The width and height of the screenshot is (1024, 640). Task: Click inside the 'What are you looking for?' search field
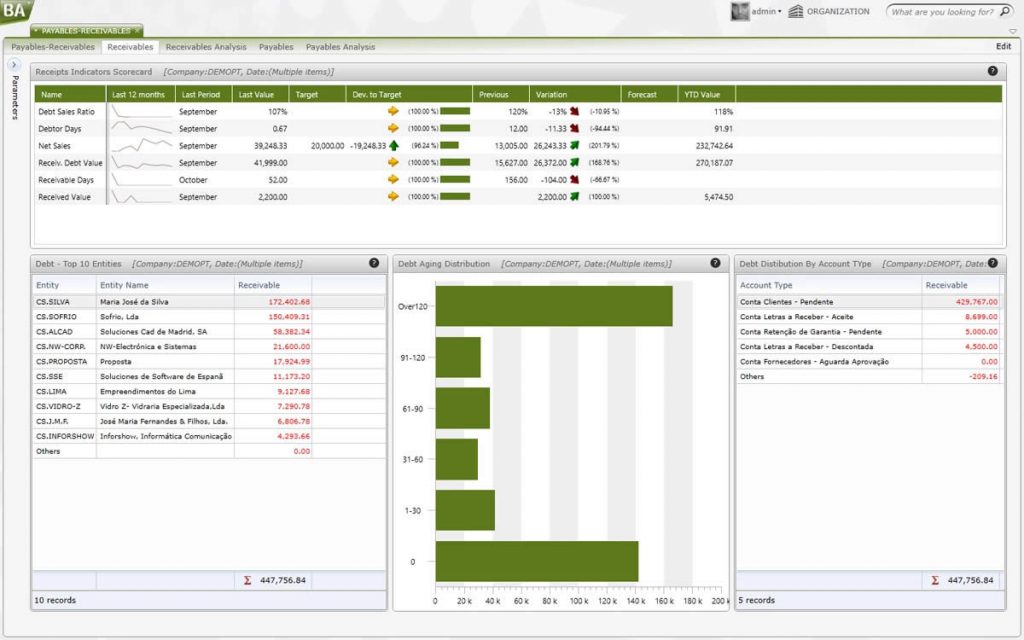tap(940, 11)
